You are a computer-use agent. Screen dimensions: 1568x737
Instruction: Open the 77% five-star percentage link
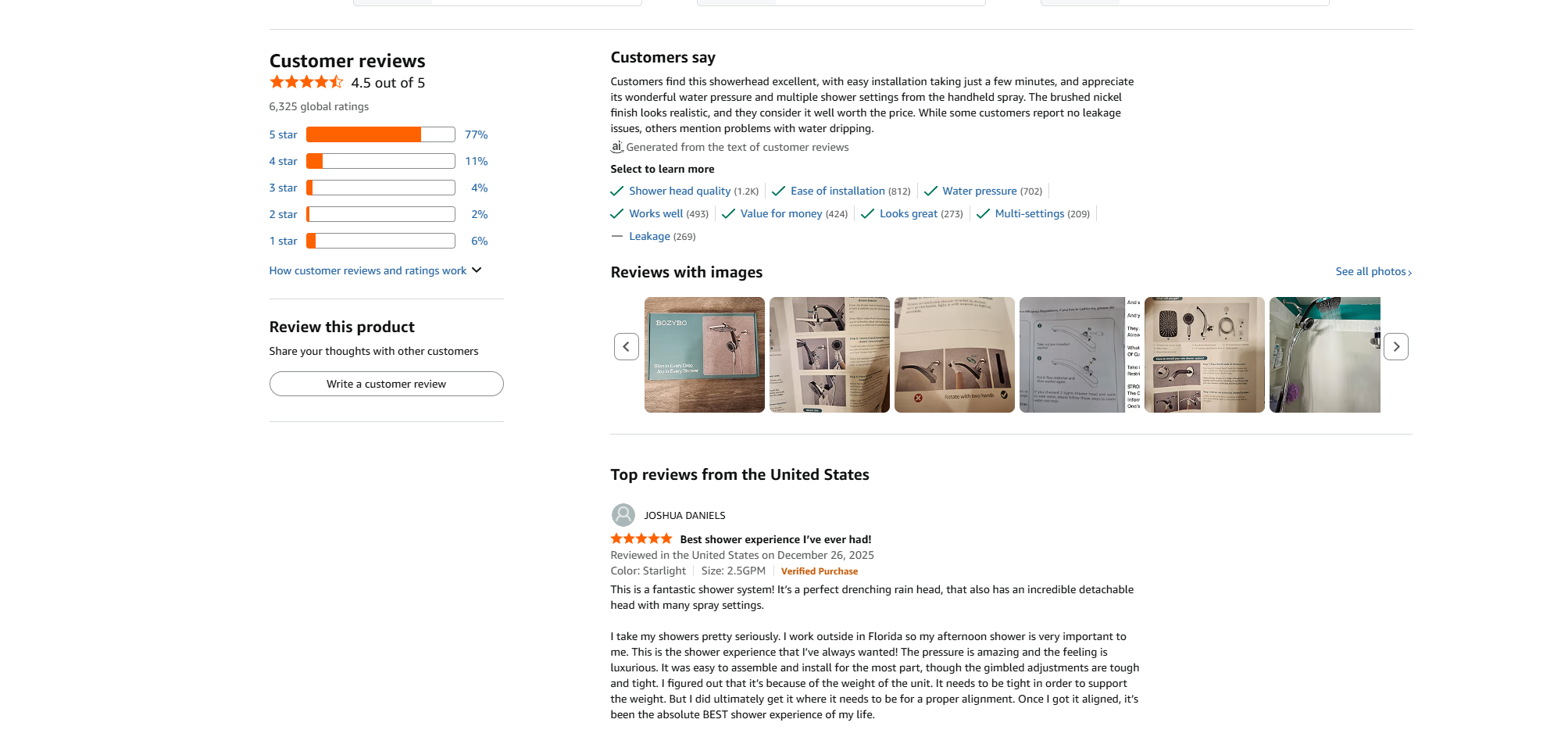pos(476,134)
